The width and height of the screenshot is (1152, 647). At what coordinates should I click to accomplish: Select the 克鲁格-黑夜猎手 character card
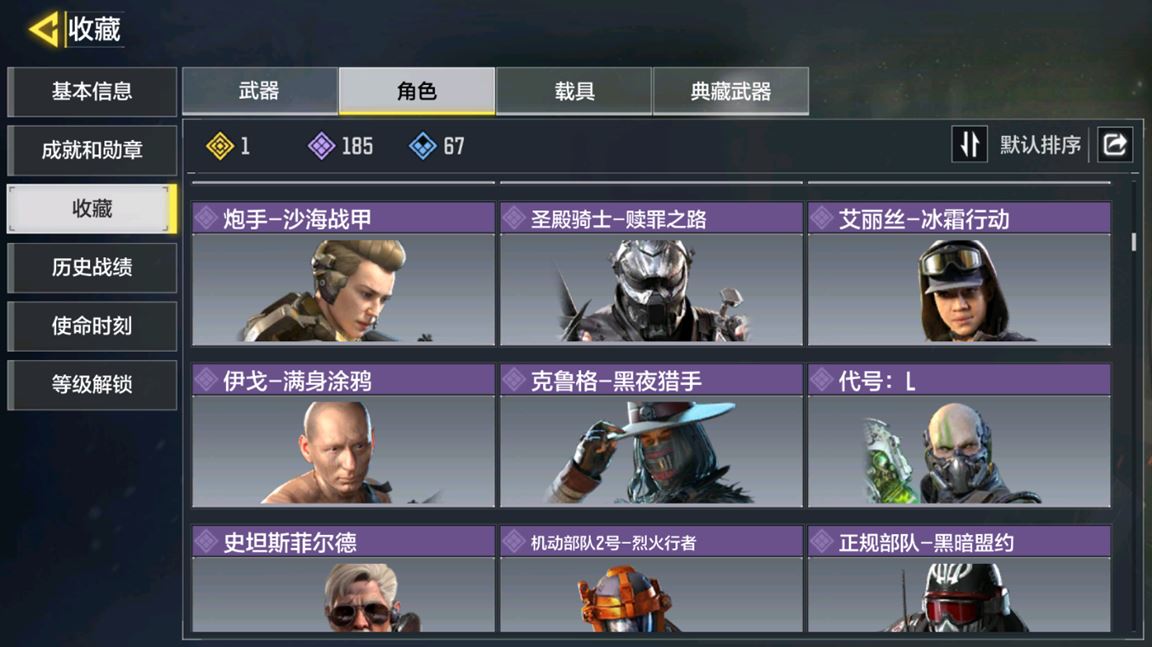651,435
